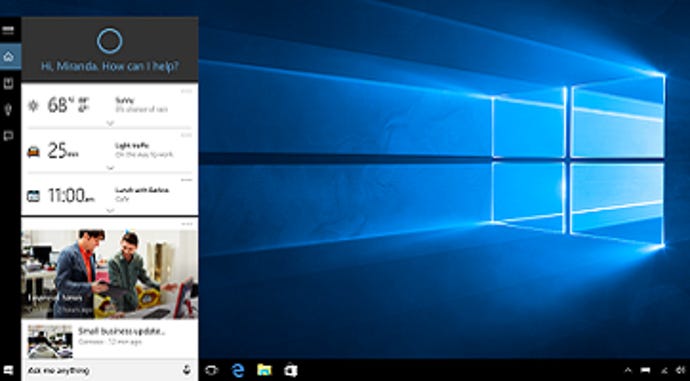Open Cortana Notebook from sidebar

[x=8, y=83]
